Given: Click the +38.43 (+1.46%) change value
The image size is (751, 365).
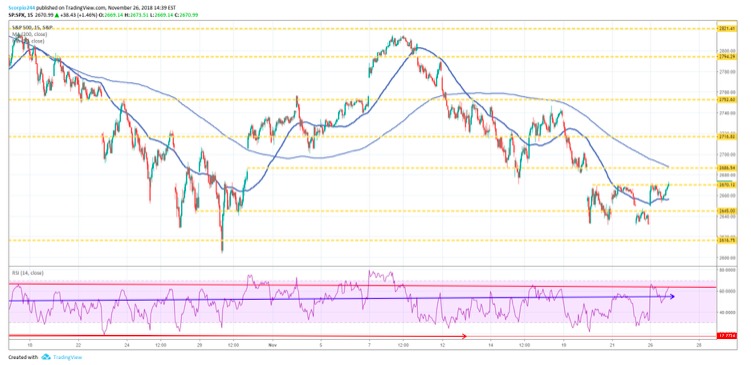Looking at the screenshot, I should [x=80, y=15].
